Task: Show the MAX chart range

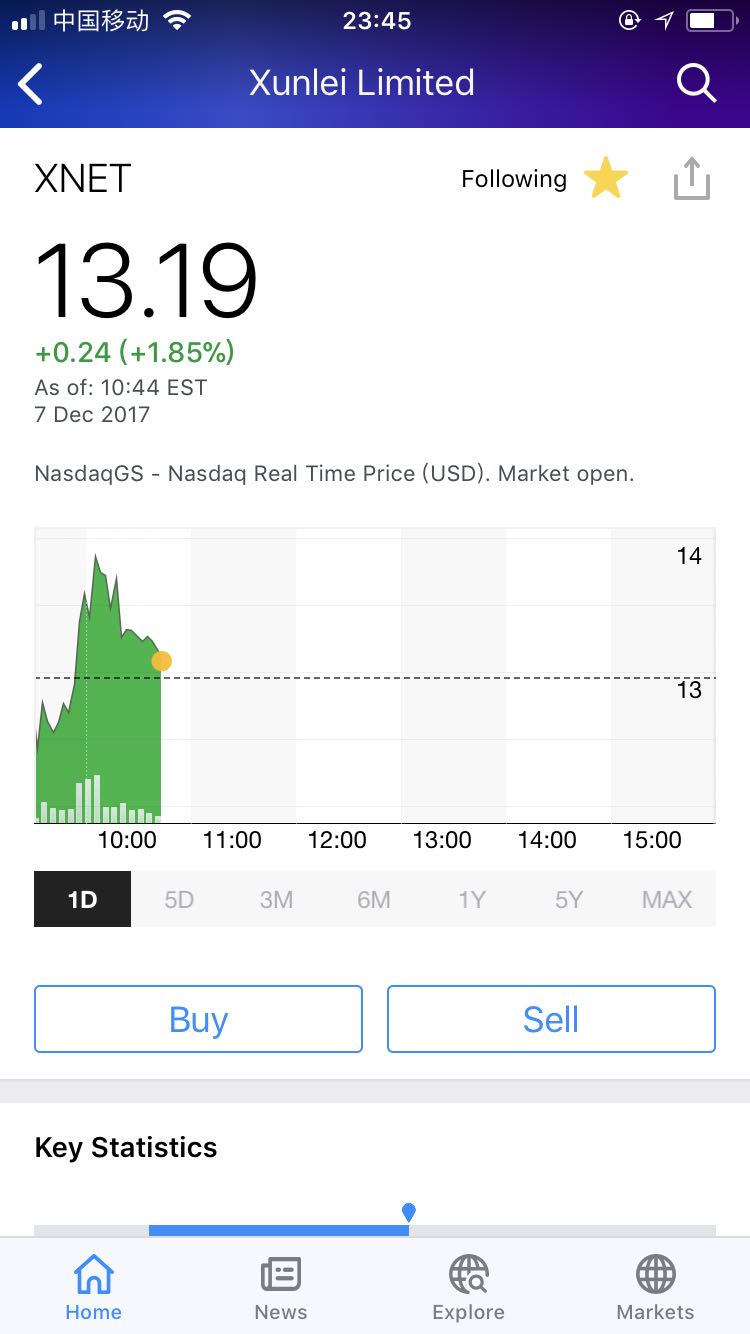Action: (667, 899)
